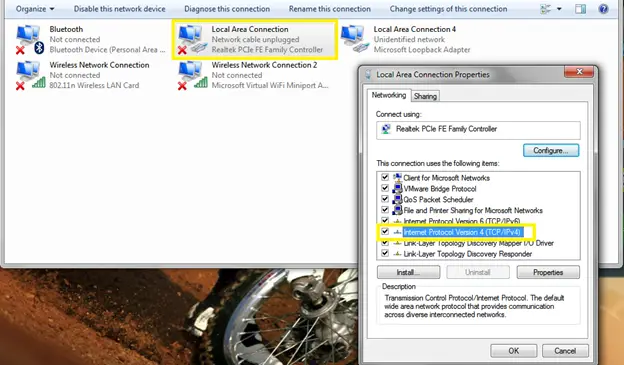This screenshot has height=365, width=624.
Task: Click the Realtek adapter icon in Connect using
Action: [386, 129]
